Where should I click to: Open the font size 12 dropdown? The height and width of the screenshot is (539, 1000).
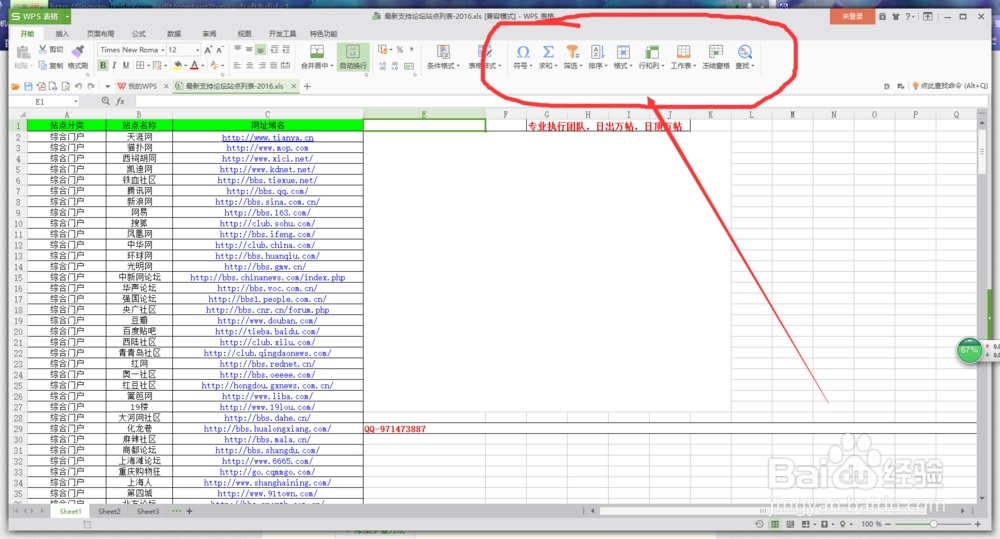click(197, 50)
